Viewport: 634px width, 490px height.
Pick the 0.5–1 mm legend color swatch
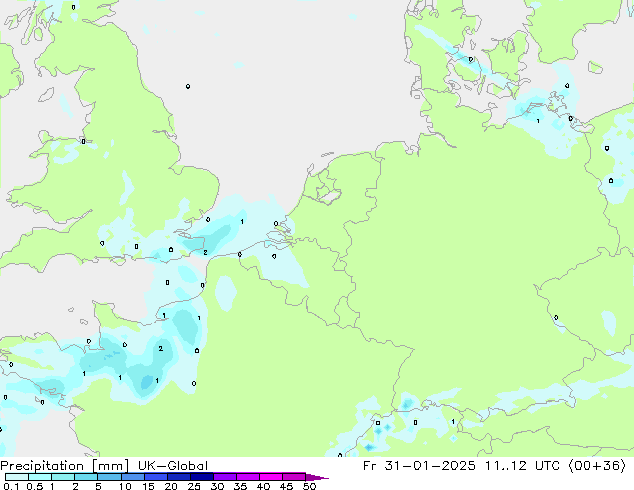click(40, 477)
